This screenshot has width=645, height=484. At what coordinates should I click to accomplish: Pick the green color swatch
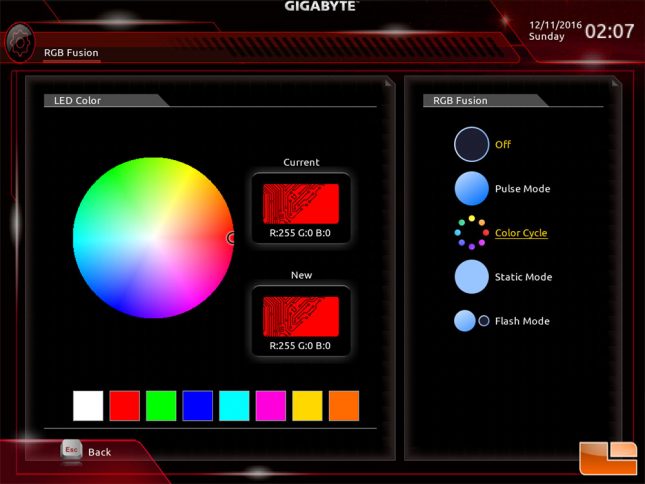(x=161, y=406)
